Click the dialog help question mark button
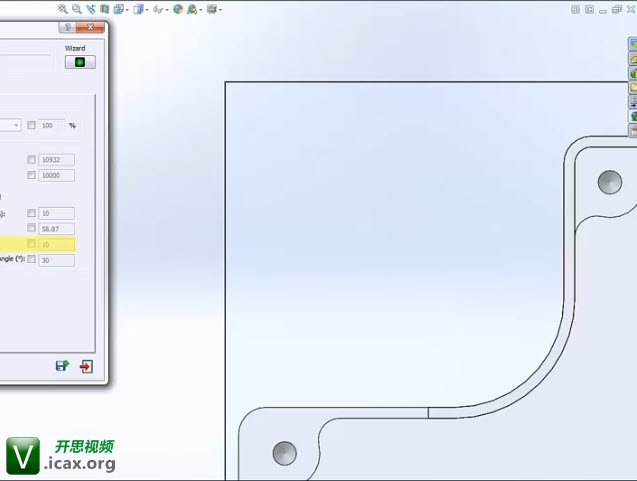This screenshot has width=637, height=481. point(67,27)
